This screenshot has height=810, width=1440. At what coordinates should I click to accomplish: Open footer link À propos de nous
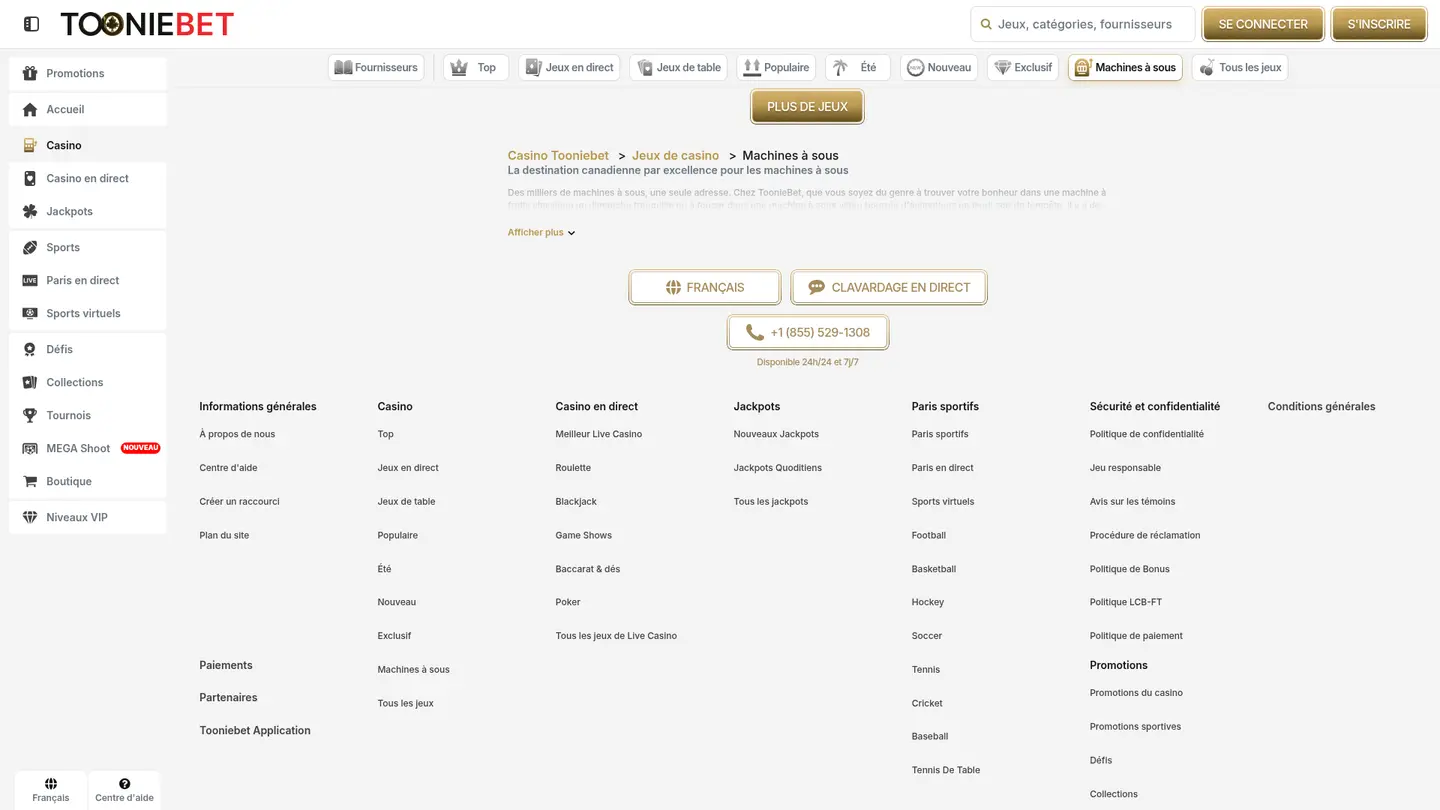(237, 434)
